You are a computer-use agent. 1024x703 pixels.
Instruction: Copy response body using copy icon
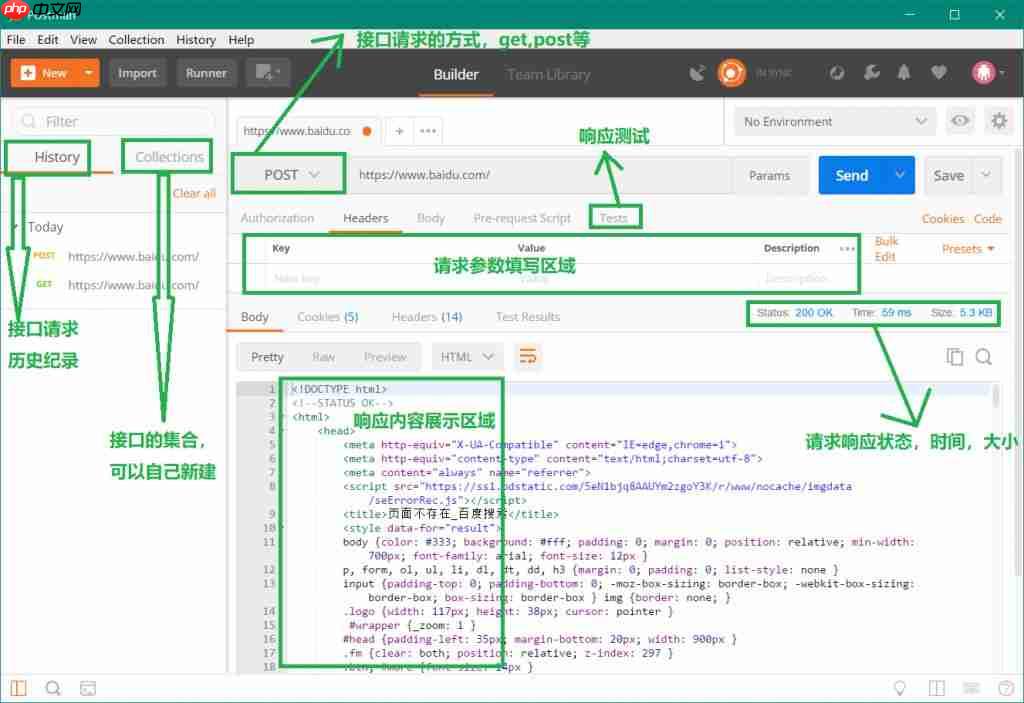[955, 357]
